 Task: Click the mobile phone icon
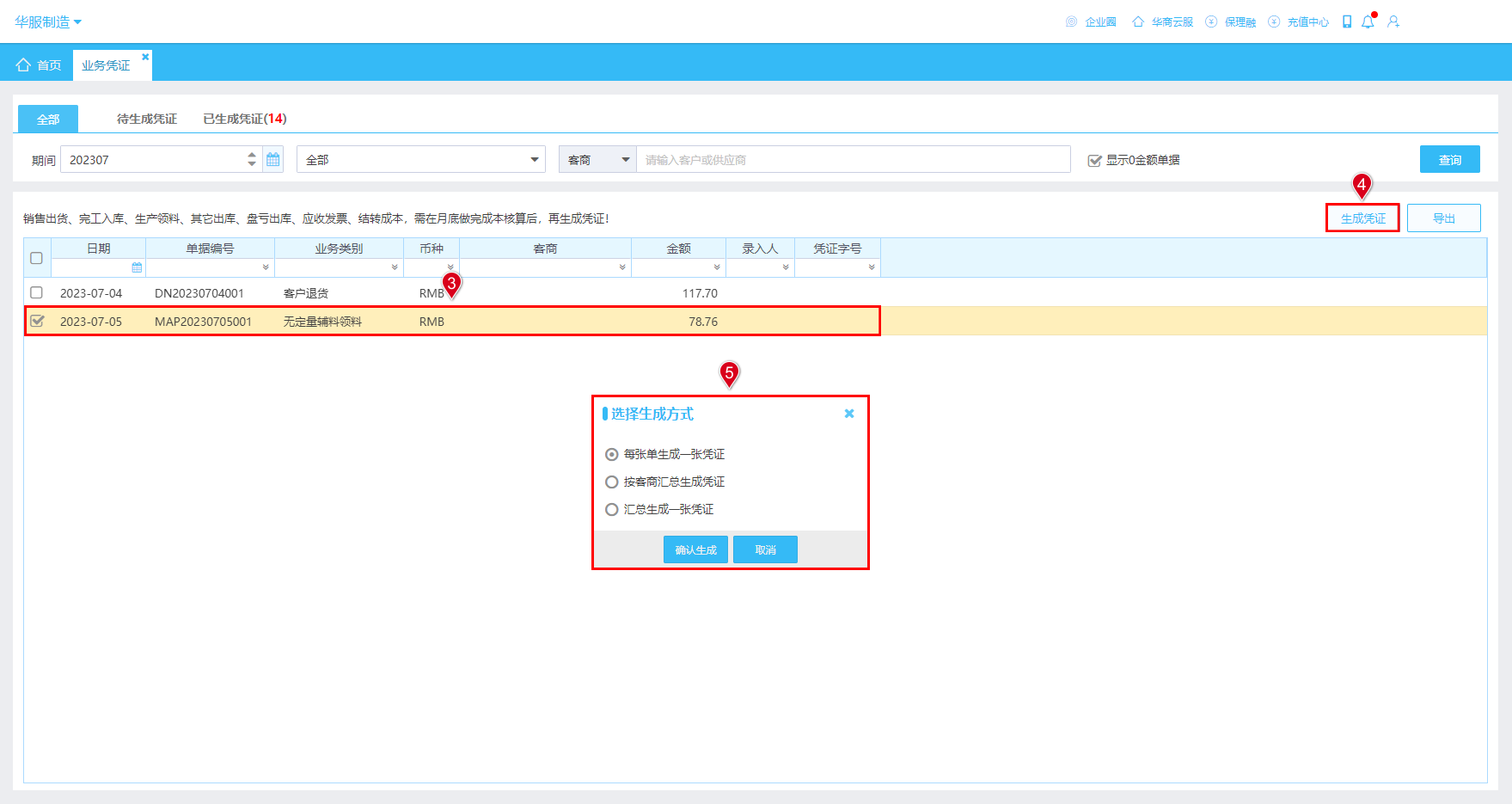[1347, 21]
